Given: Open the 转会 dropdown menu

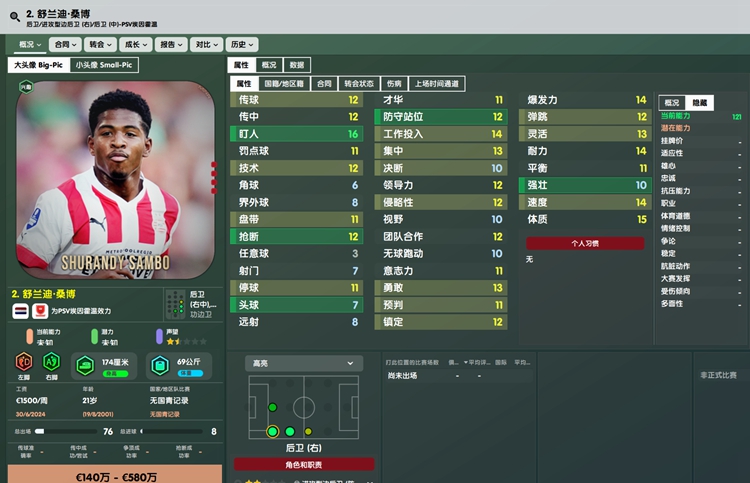Looking at the screenshot, I should 100,44.
